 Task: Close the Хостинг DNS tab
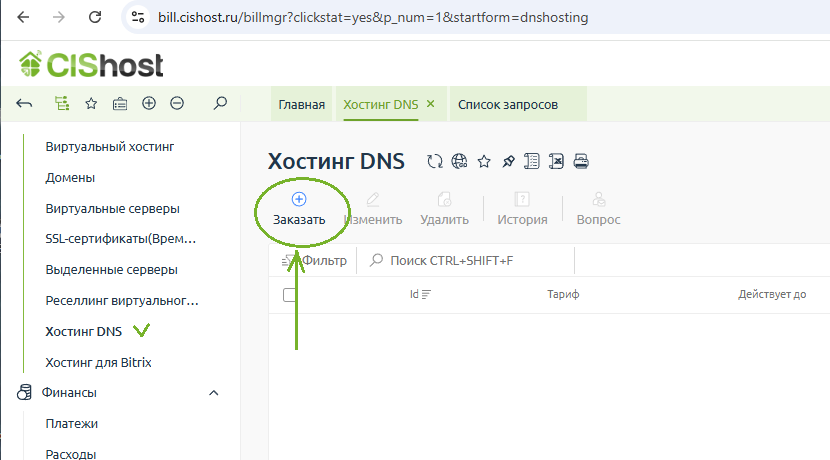[x=431, y=104]
